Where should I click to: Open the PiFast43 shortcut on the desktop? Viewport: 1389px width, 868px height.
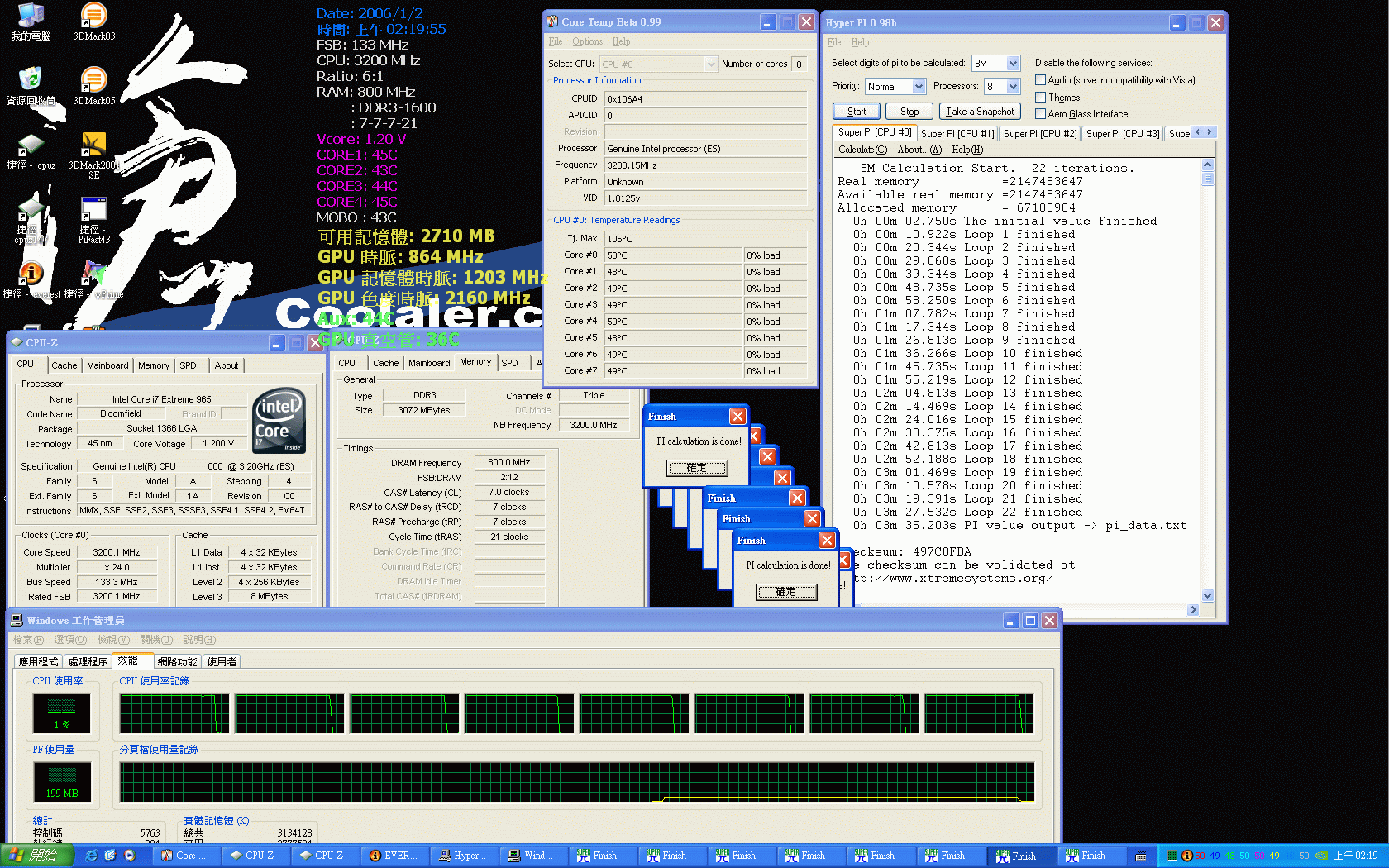(x=93, y=220)
